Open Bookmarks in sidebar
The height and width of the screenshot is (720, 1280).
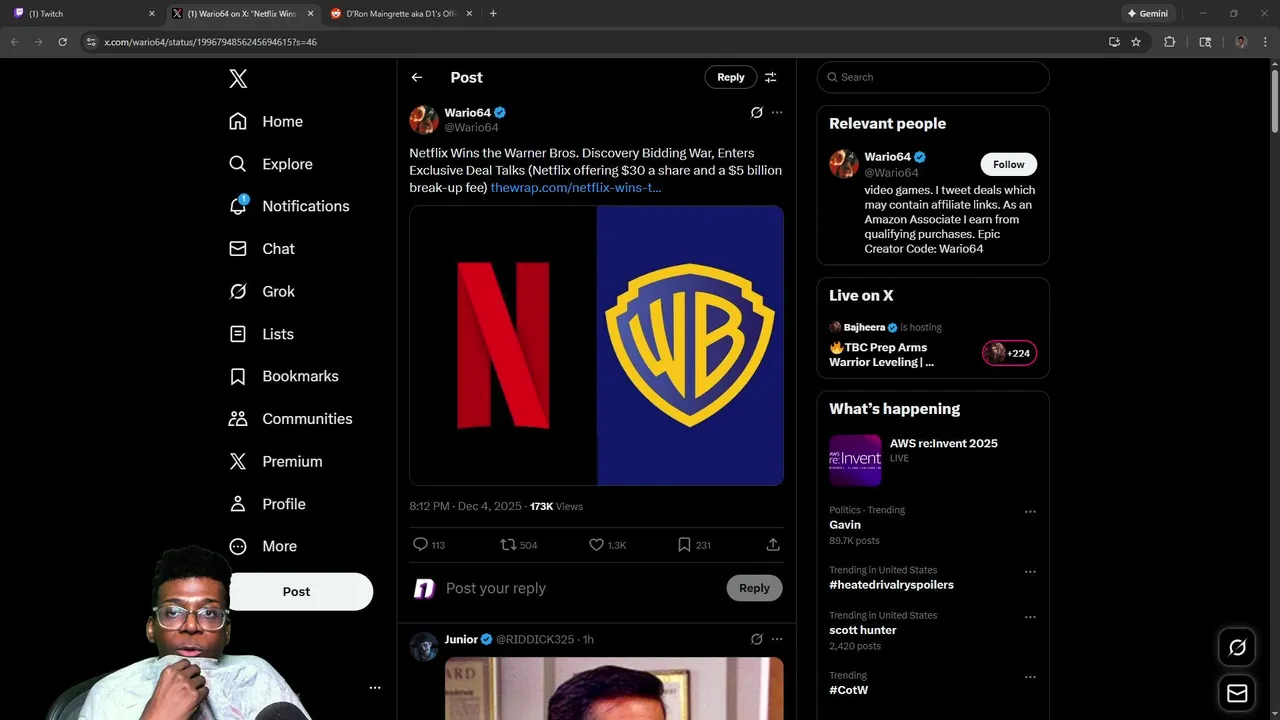pos(284,376)
